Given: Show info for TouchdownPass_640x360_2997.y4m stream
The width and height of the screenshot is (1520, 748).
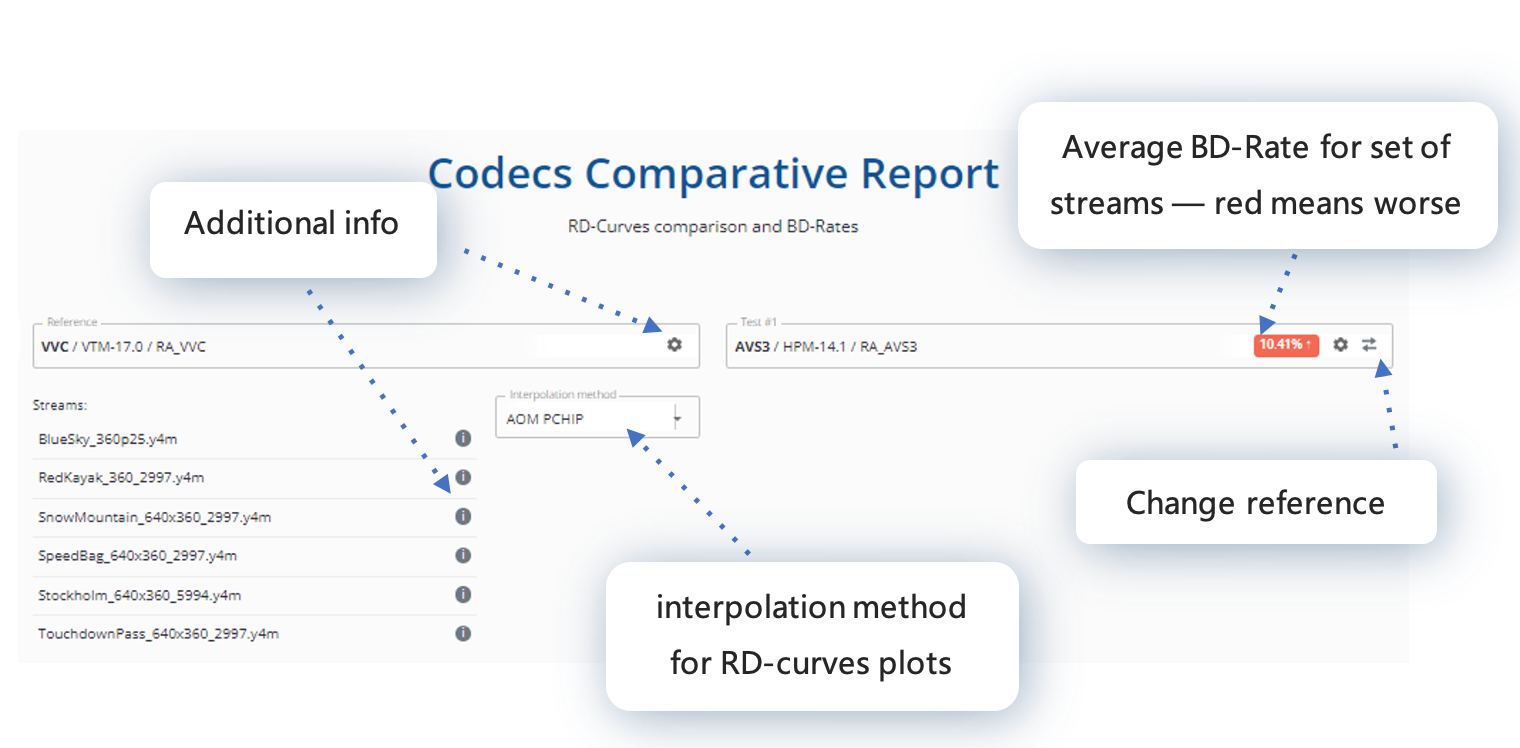Looking at the screenshot, I should [463, 633].
